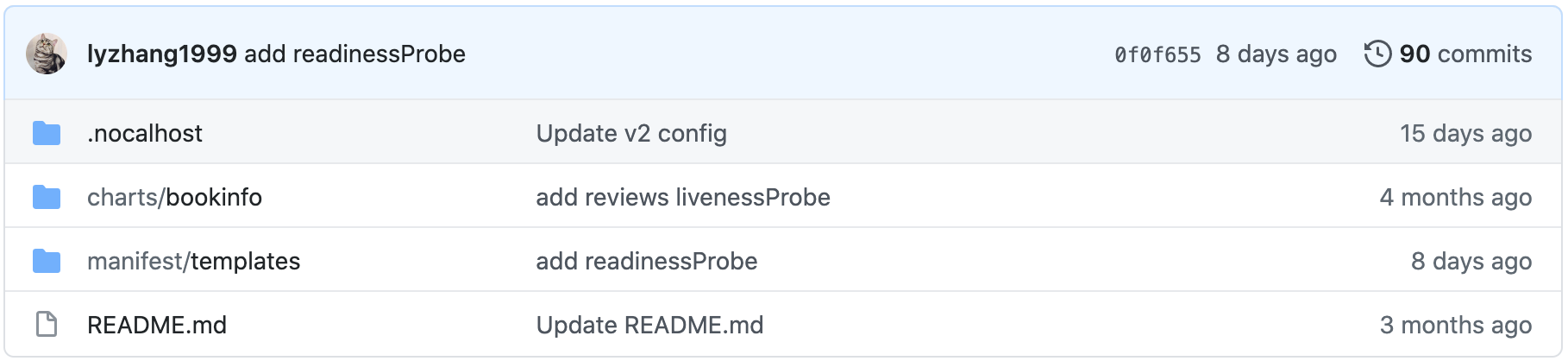Click the .nocalhost folder icon
The height and width of the screenshot is (361, 1568).
tap(47, 133)
